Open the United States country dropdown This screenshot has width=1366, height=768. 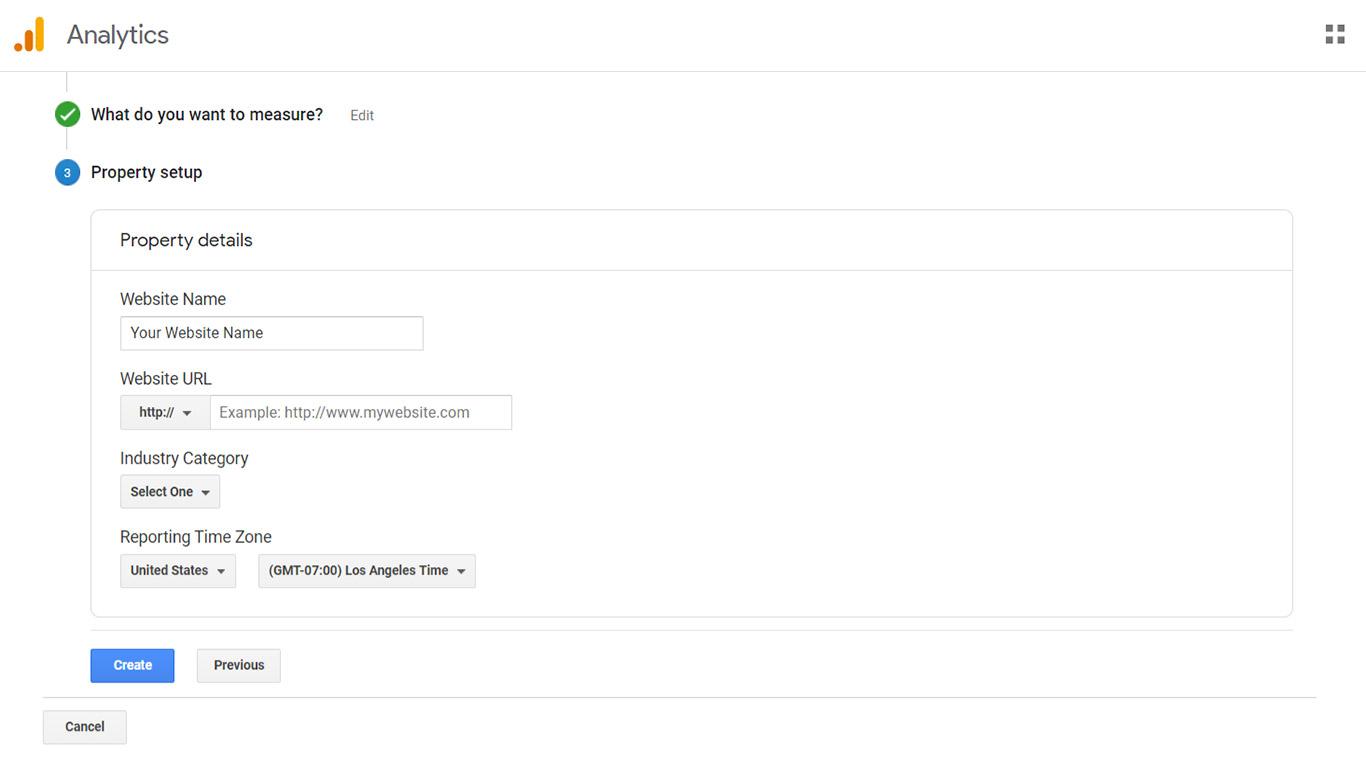point(178,571)
